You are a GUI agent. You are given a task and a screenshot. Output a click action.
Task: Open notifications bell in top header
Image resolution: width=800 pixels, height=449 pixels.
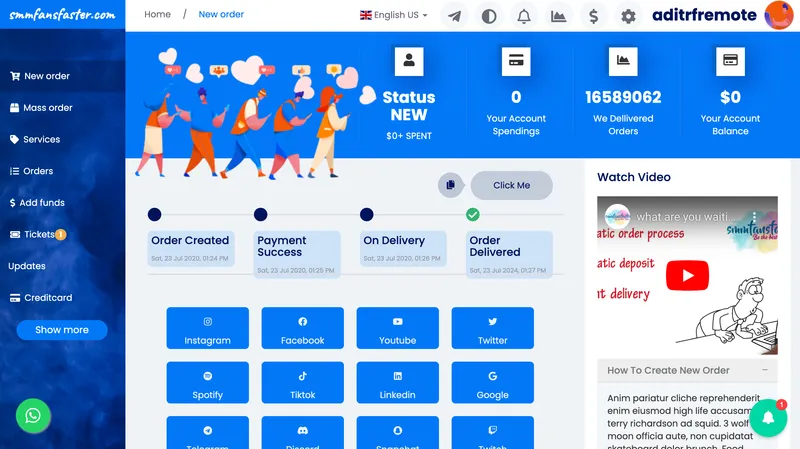[523, 16]
